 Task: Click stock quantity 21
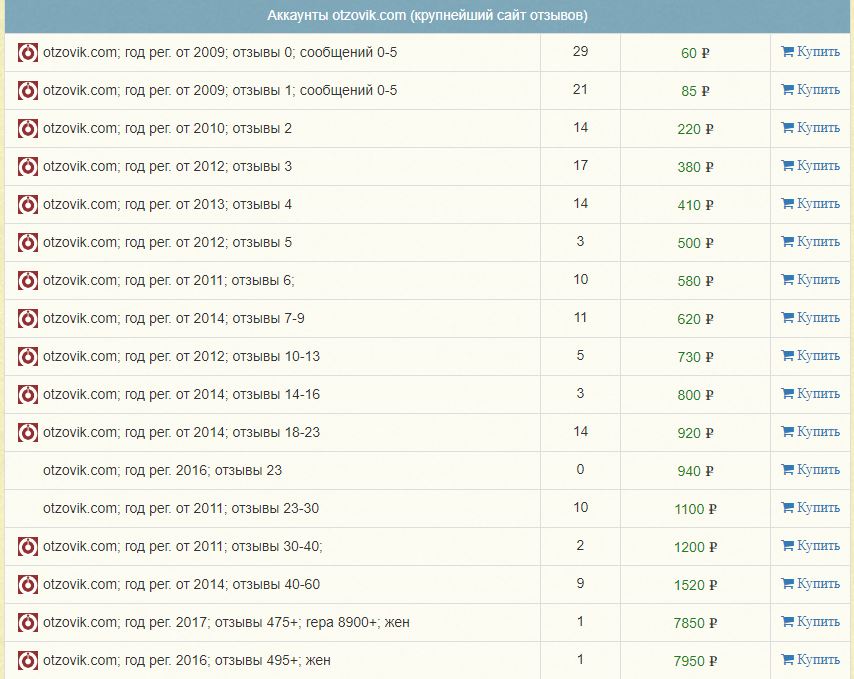click(x=580, y=89)
